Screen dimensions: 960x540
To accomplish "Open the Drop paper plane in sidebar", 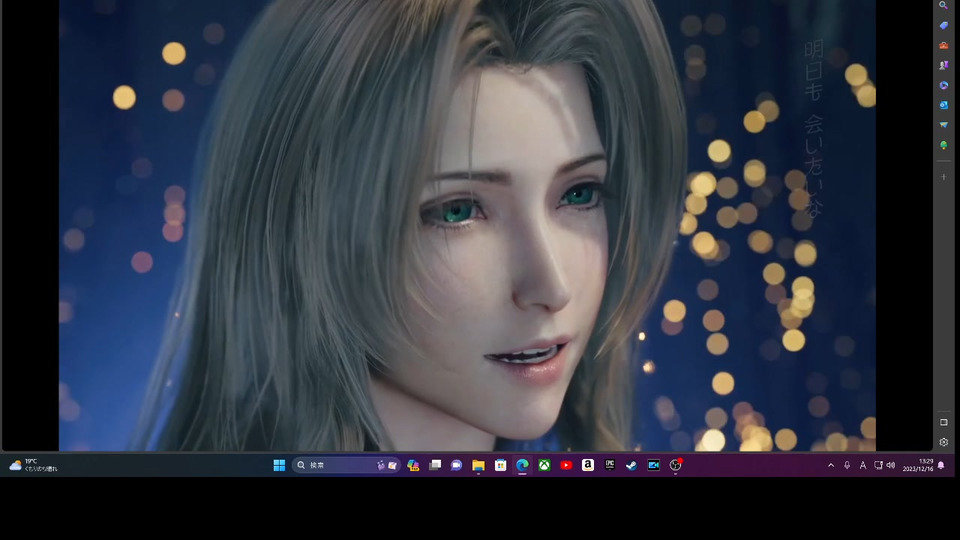I will coord(943,125).
